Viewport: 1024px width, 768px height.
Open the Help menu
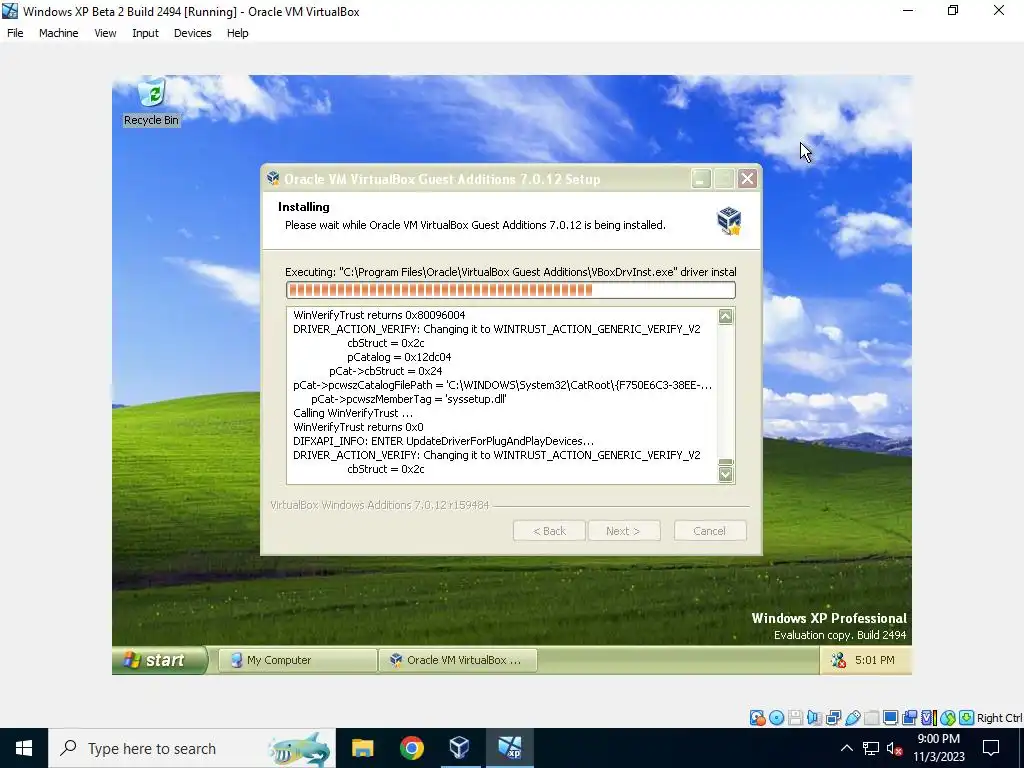pos(238,33)
